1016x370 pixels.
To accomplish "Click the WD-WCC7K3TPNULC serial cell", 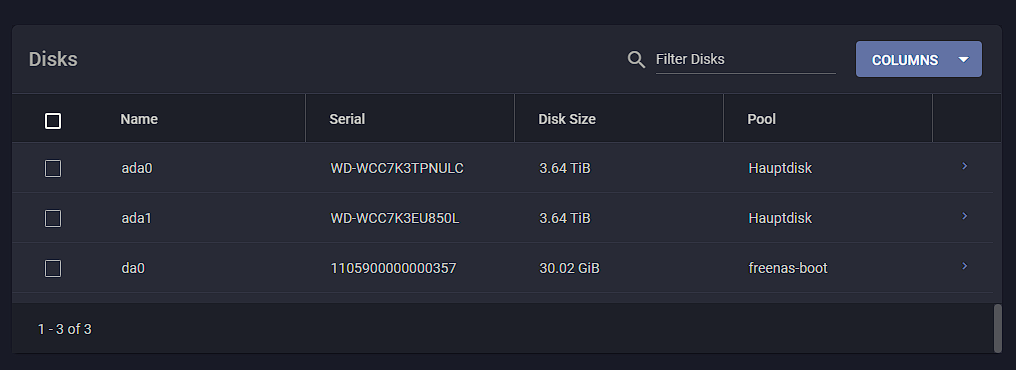I will pyautogui.click(x=397, y=168).
